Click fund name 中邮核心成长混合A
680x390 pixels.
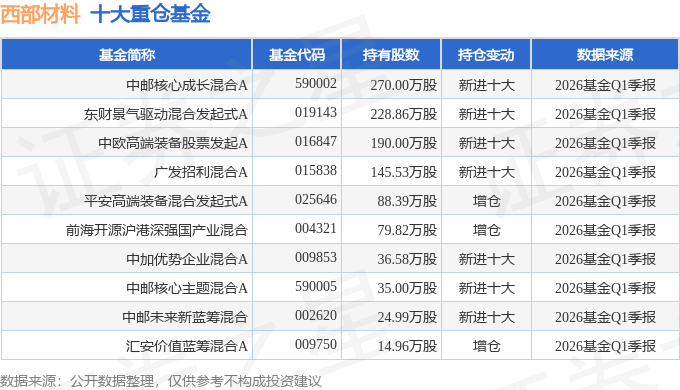pyautogui.click(x=187, y=85)
